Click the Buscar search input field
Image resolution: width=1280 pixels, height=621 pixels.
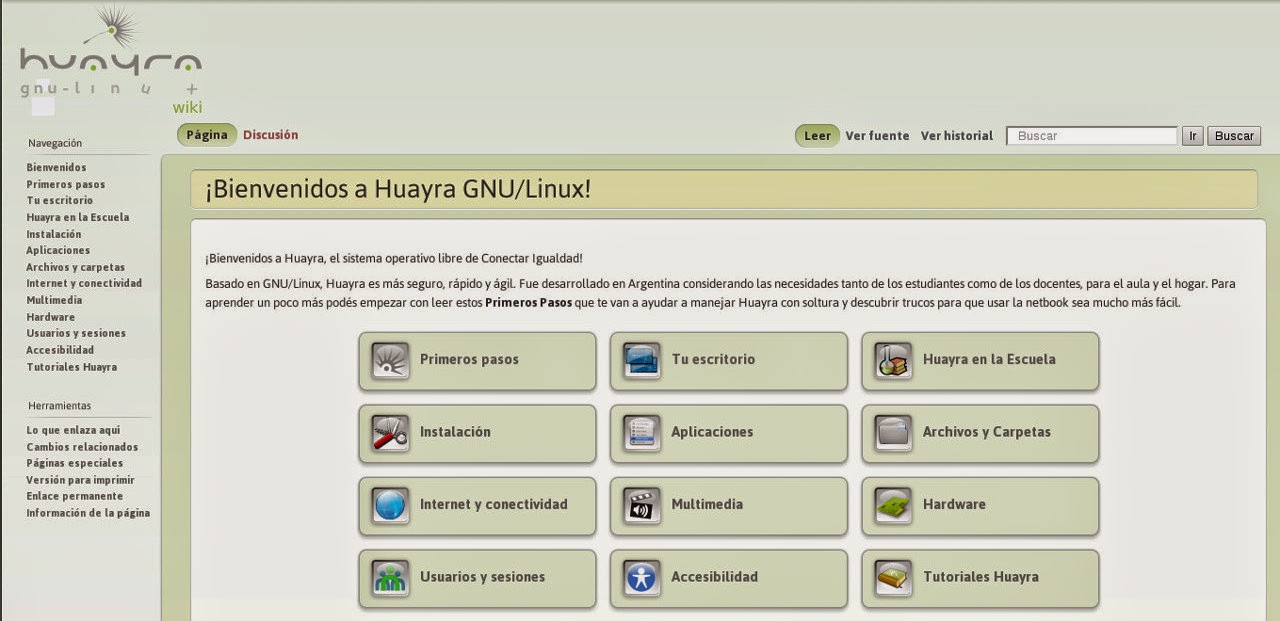[1092, 136]
